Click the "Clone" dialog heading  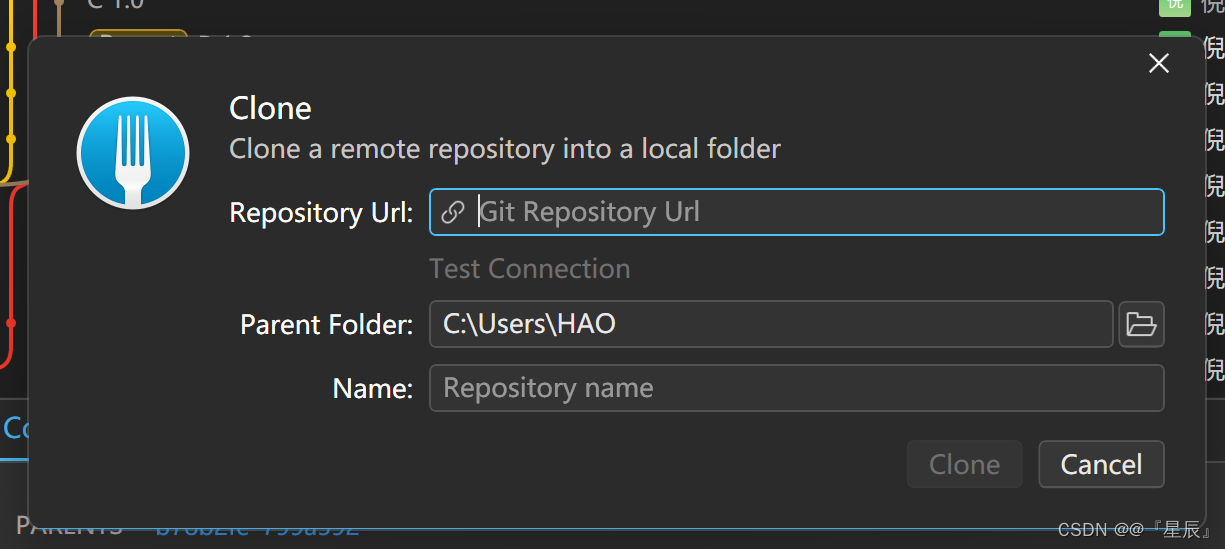click(270, 108)
